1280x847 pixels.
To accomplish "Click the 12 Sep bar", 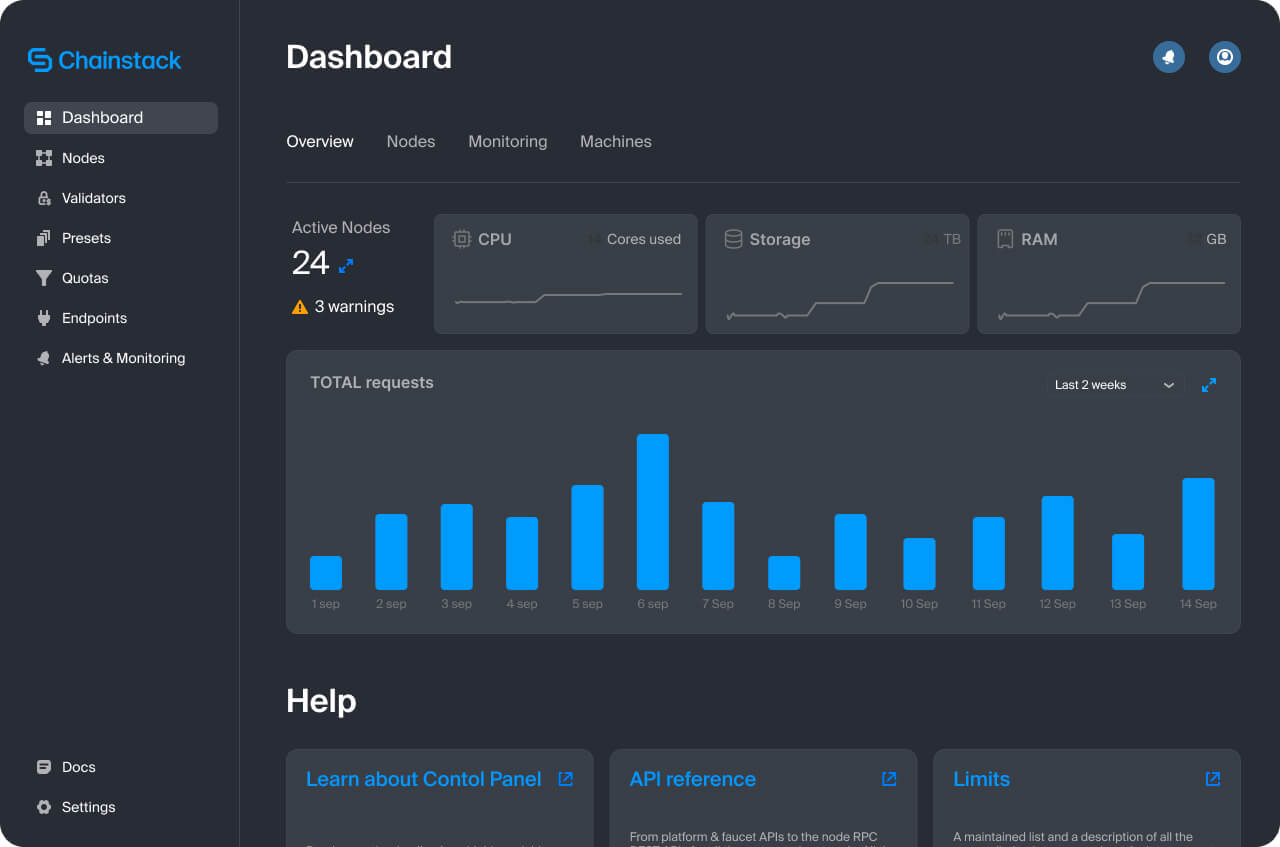I will click(1057, 543).
